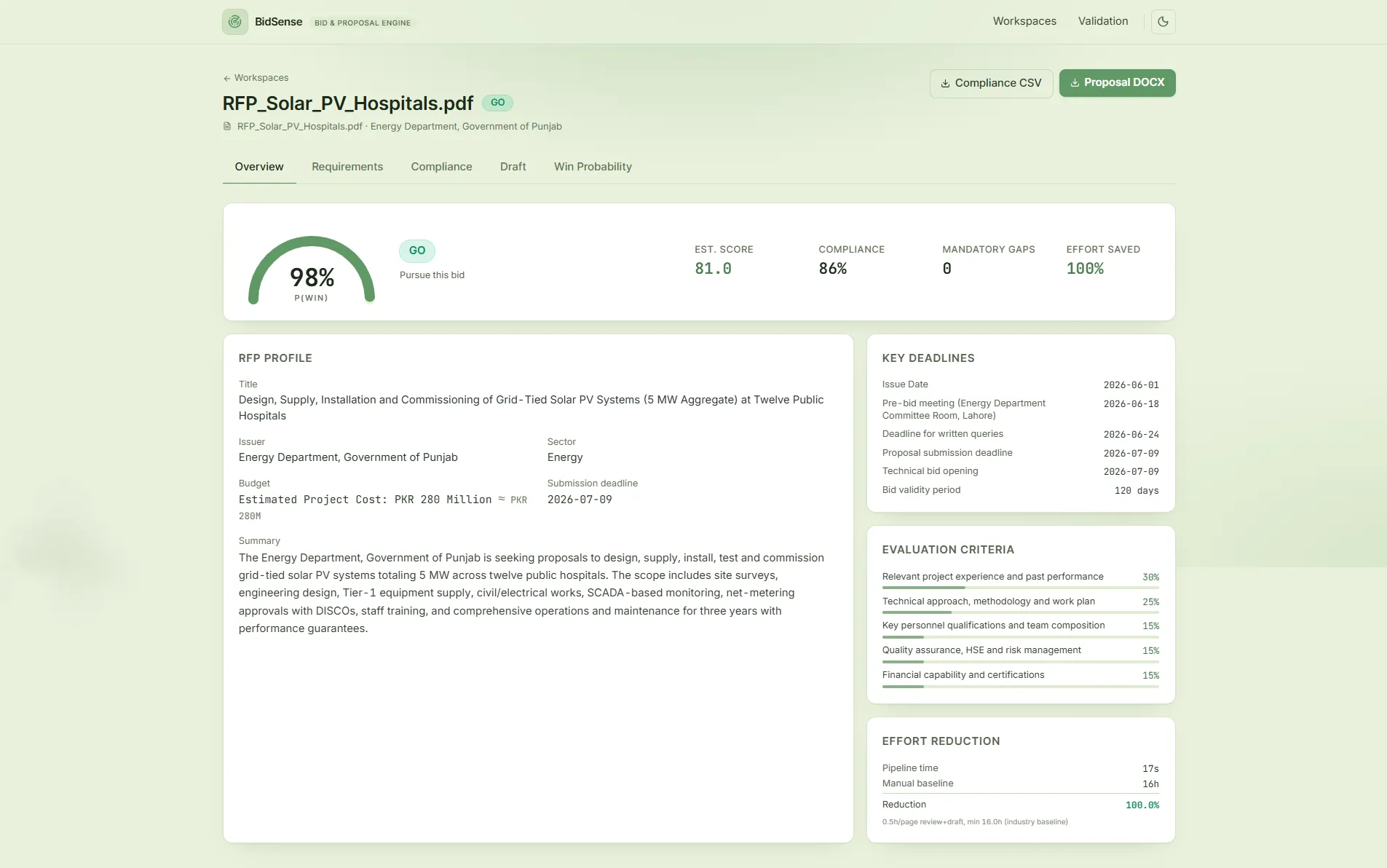Viewport: 1387px width, 868px height.
Task: Click the Quality assurance, HSE 15% bar
Action: (1020, 661)
